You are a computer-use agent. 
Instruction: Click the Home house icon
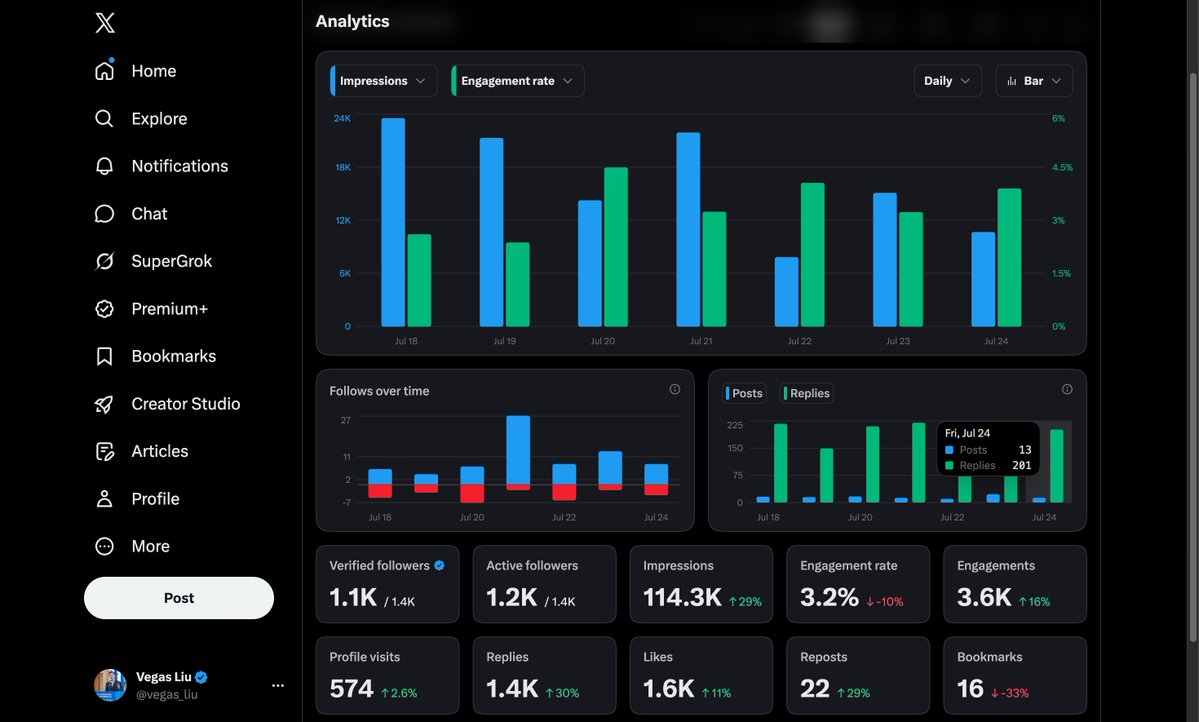pos(104,70)
